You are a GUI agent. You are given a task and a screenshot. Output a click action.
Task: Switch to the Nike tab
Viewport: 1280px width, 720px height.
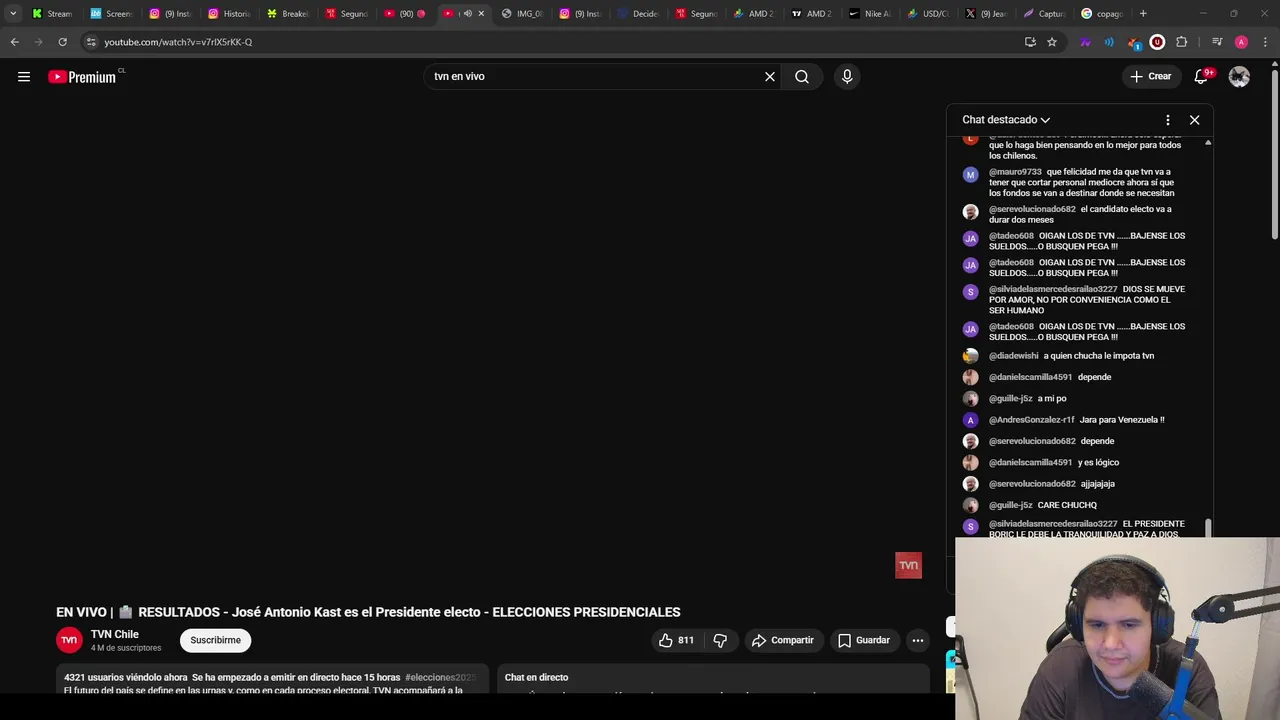[870, 14]
